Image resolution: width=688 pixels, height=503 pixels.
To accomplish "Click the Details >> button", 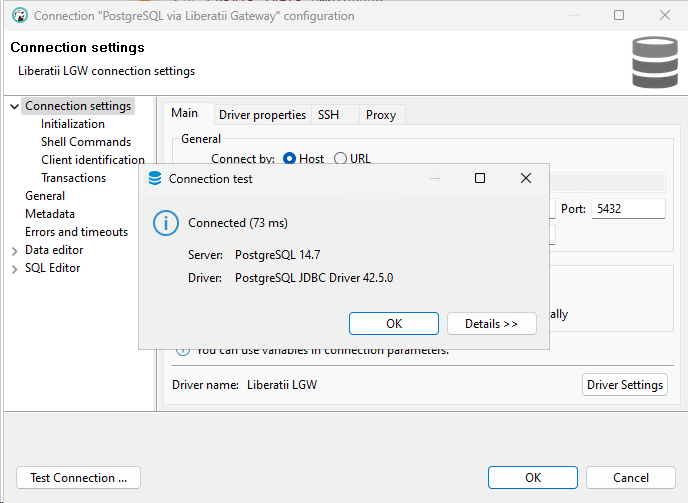I will coord(491,323).
